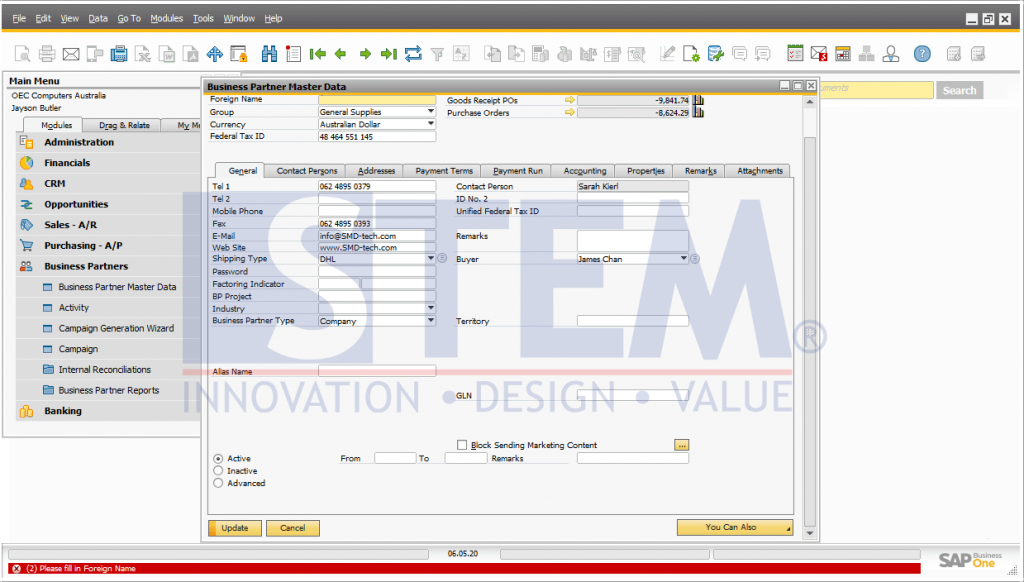1024x582 pixels.
Task: Open the Currency dropdown
Action: 431,124
